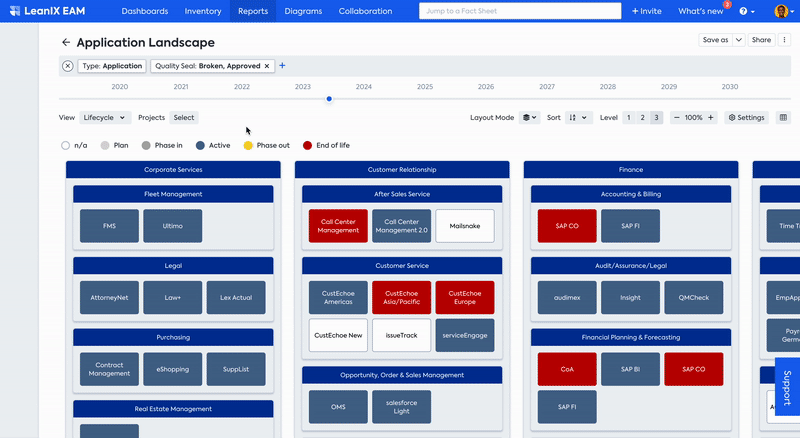800x438 pixels.
Task: Click the Audit/Assurance/Legal group header
Action: pyautogui.click(x=631, y=265)
